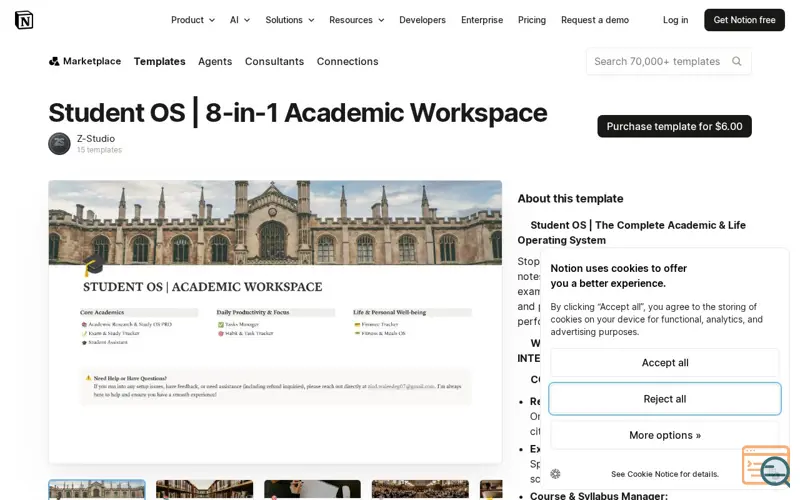Expand the Solutions dropdown menu
Image resolution: width=800 pixels, height=500 pixels.
[x=290, y=20]
